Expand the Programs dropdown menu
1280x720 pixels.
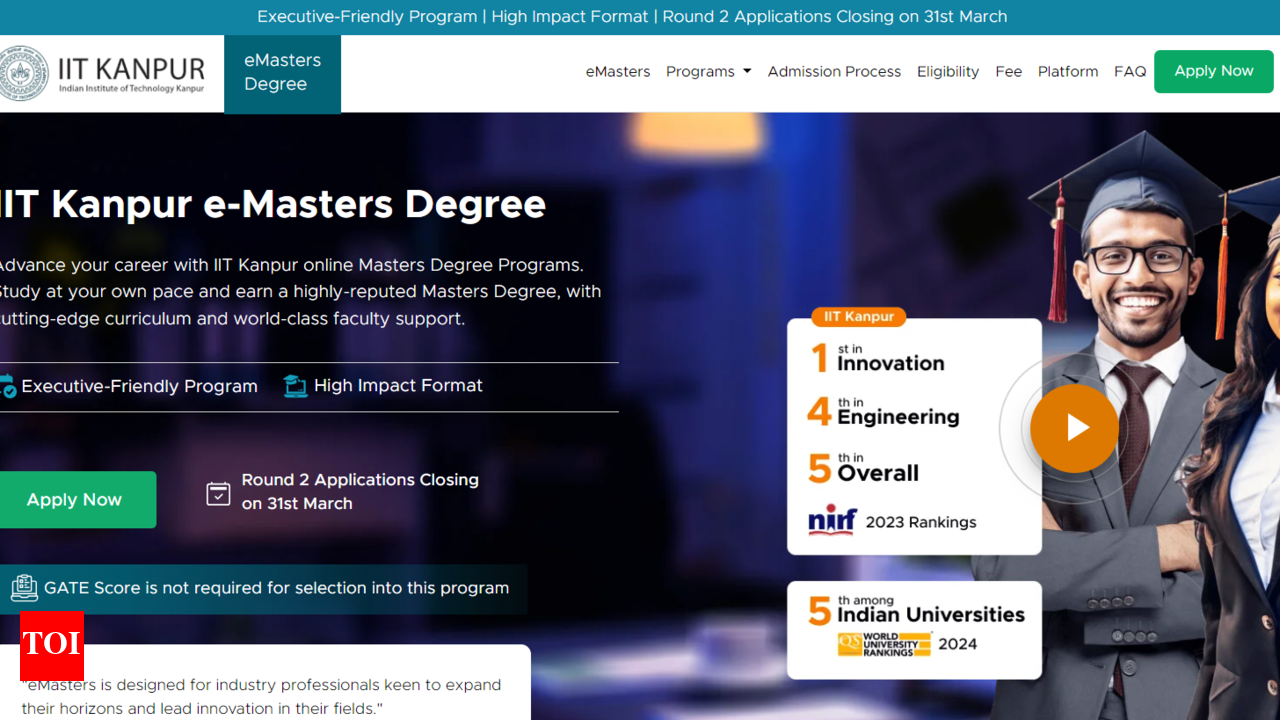(708, 72)
